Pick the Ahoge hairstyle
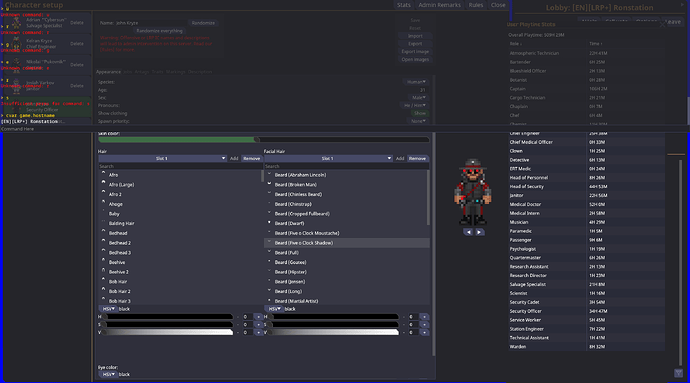The width and height of the screenshot is (690, 383). pyautogui.click(x=180, y=204)
